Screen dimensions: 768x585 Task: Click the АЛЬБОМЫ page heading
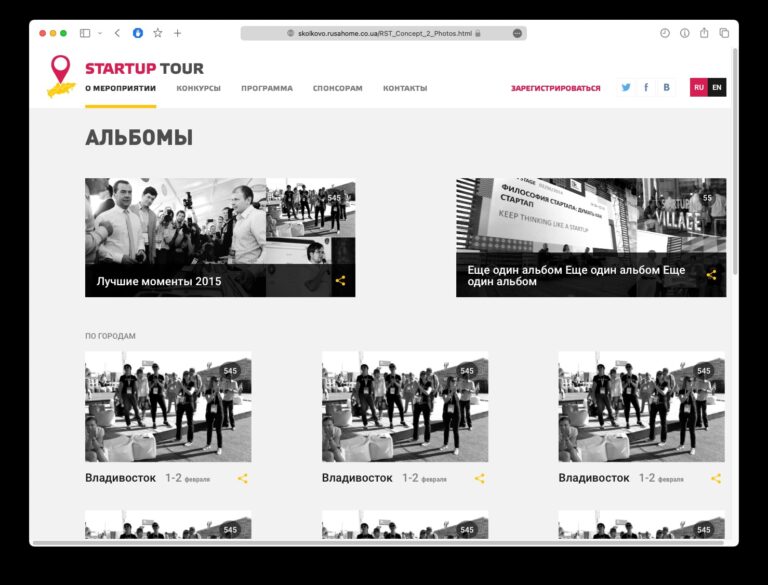click(139, 138)
